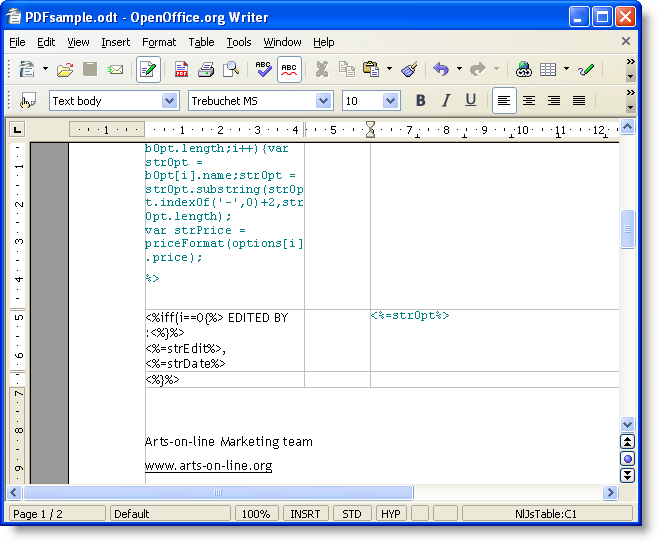Image resolution: width=658 pixels, height=542 pixels.
Task: Click INSRT mode in status bar
Action: pyautogui.click(x=305, y=514)
